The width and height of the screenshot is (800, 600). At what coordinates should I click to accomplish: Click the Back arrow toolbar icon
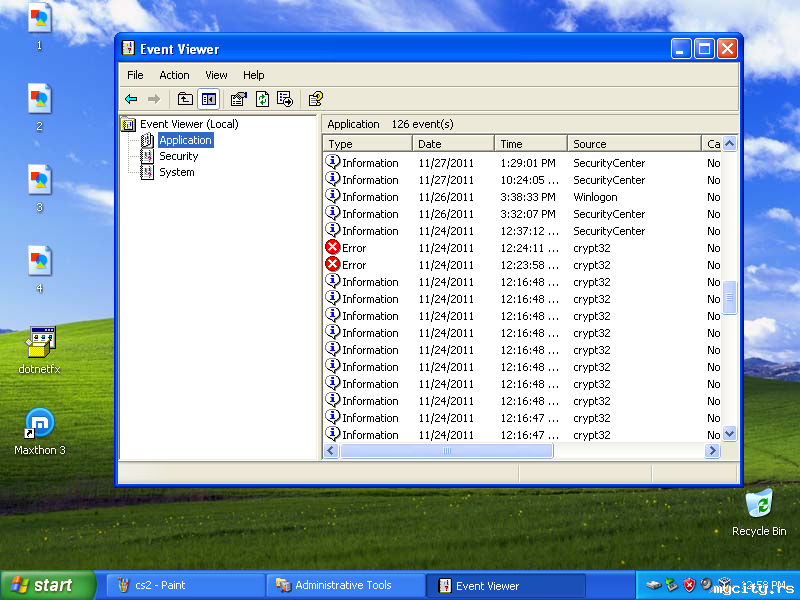[131, 99]
